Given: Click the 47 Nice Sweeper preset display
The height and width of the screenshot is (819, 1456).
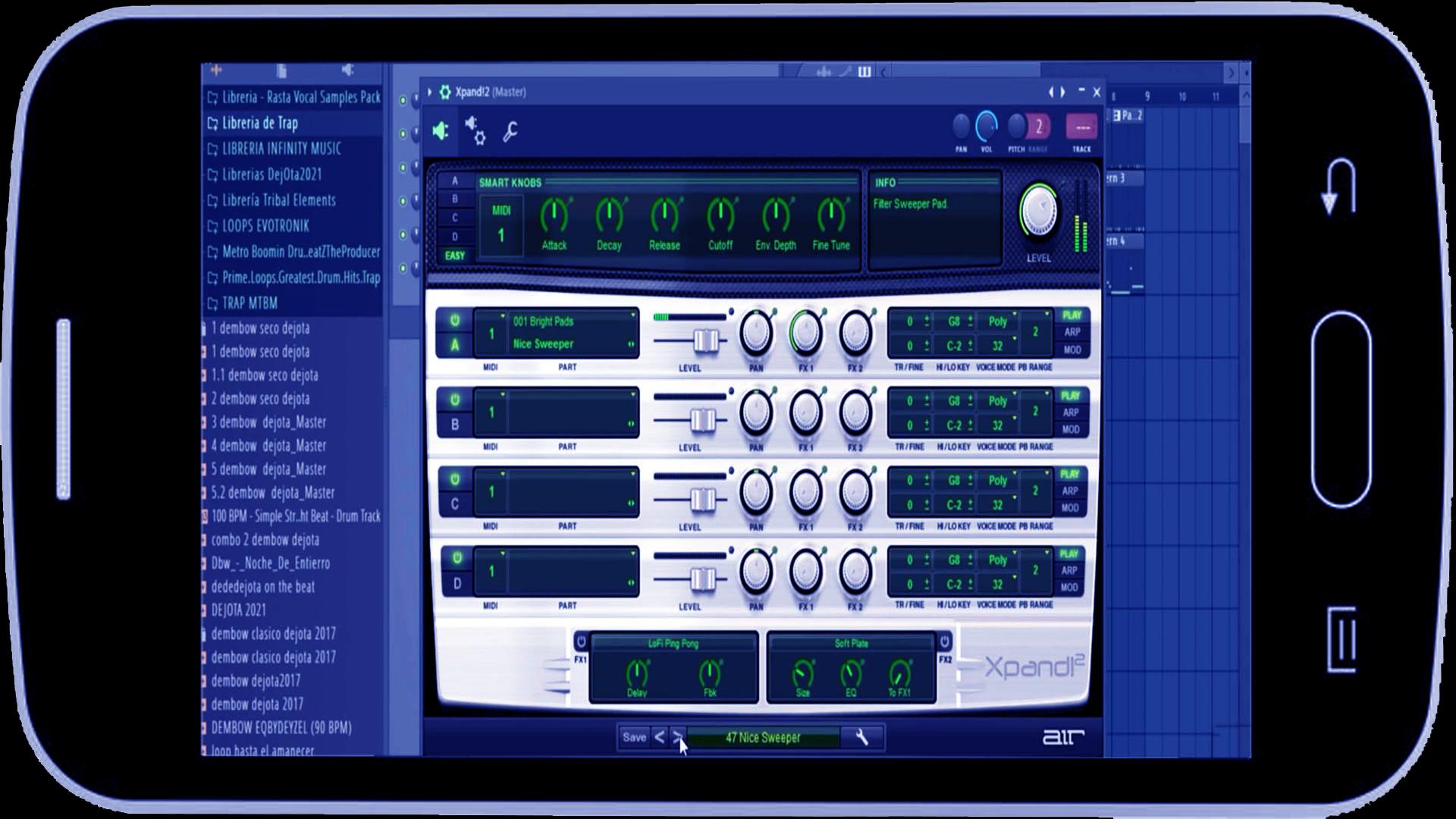Looking at the screenshot, I should [763, 737].
